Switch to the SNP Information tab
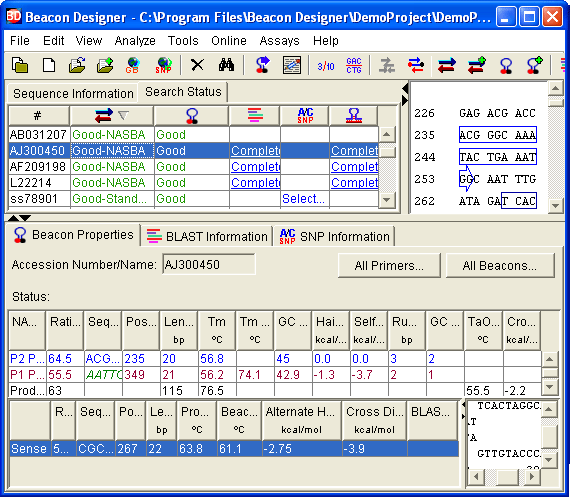570x497 pixels. (x=335, y=237)
